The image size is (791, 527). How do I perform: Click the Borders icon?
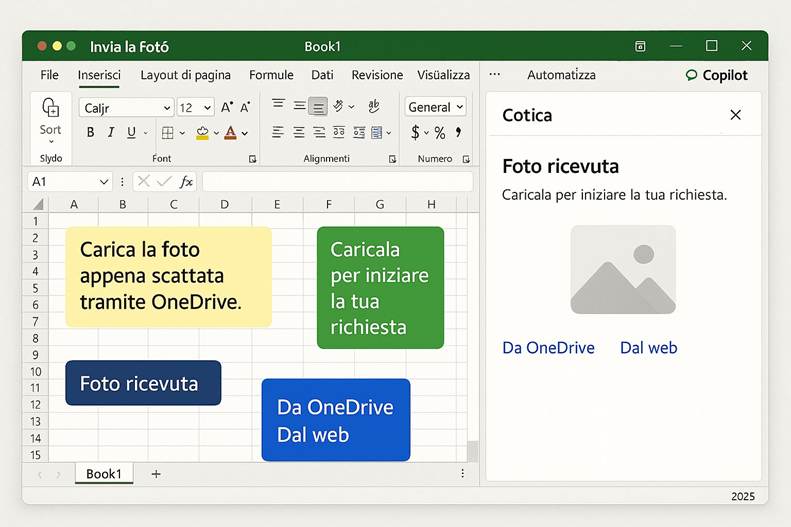pyautogui.click(x=167, y=133)
